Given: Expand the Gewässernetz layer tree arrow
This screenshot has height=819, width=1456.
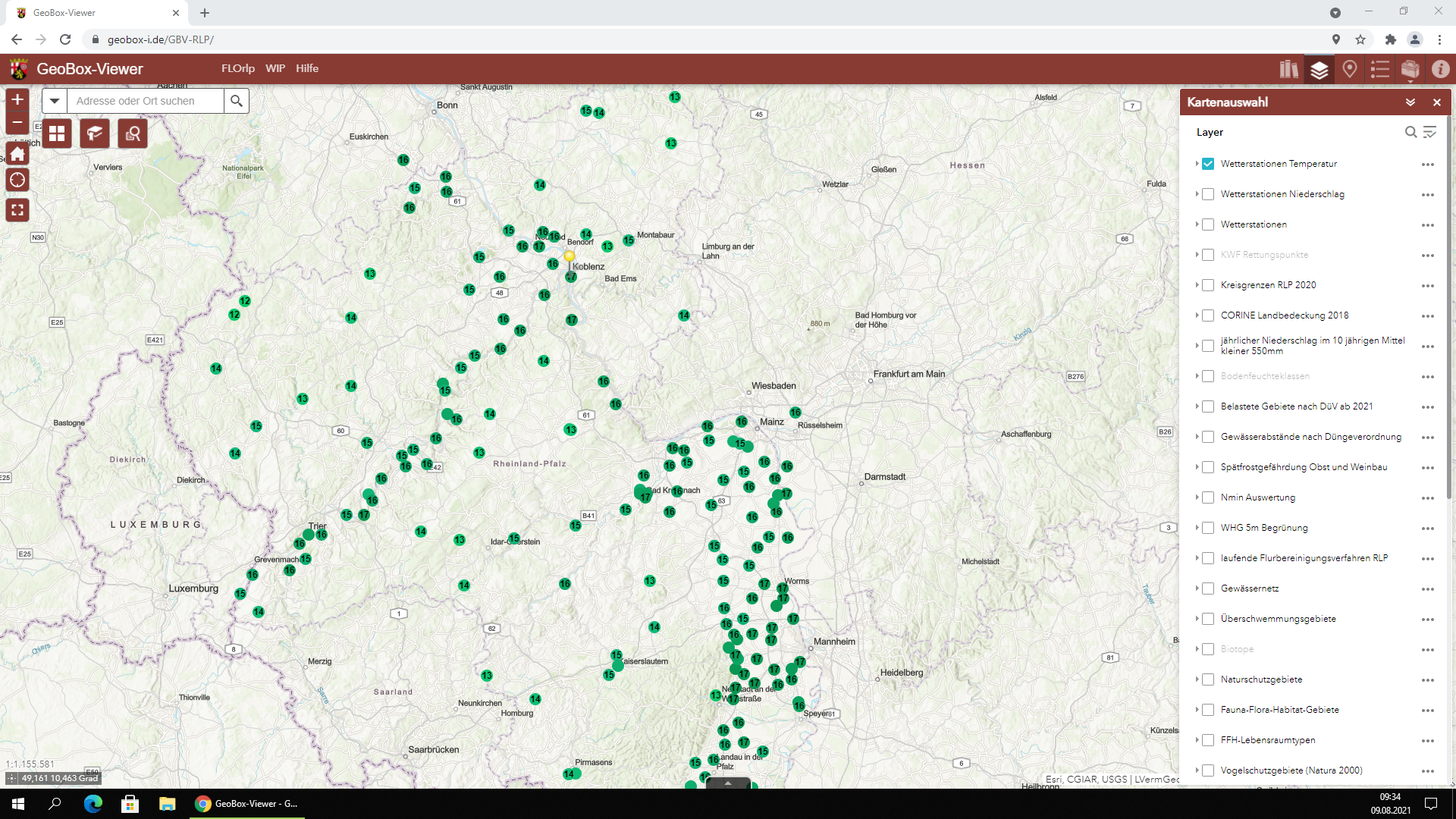Looking at the screenshot, I should tap(1197, 588).
